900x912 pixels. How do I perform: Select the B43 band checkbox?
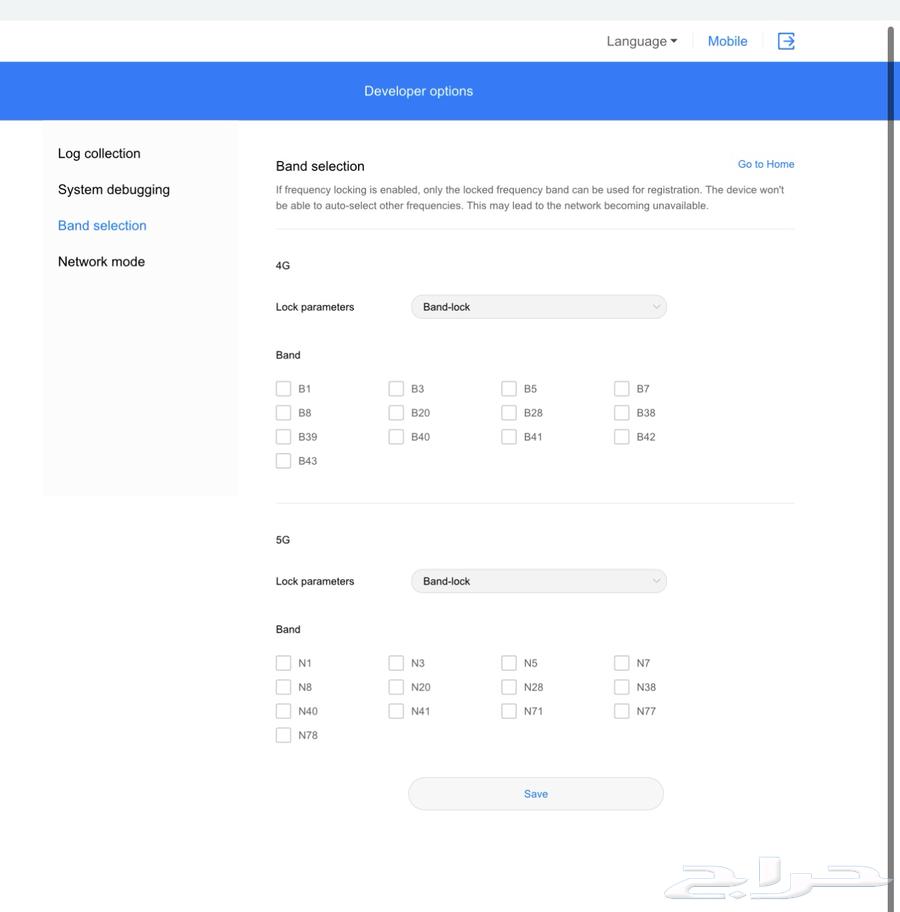(283, 461)
